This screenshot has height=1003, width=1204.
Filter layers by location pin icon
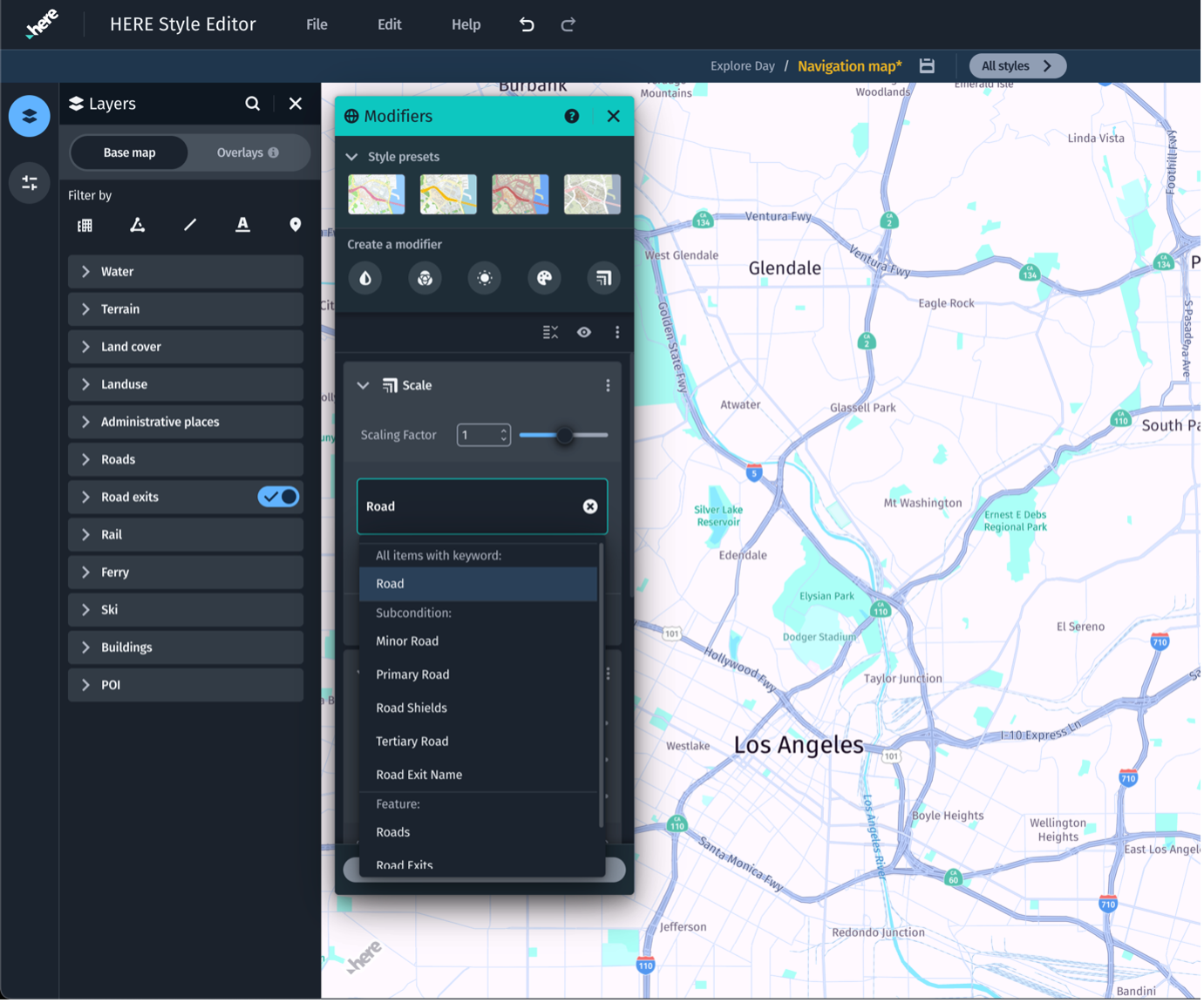point(296,226)
